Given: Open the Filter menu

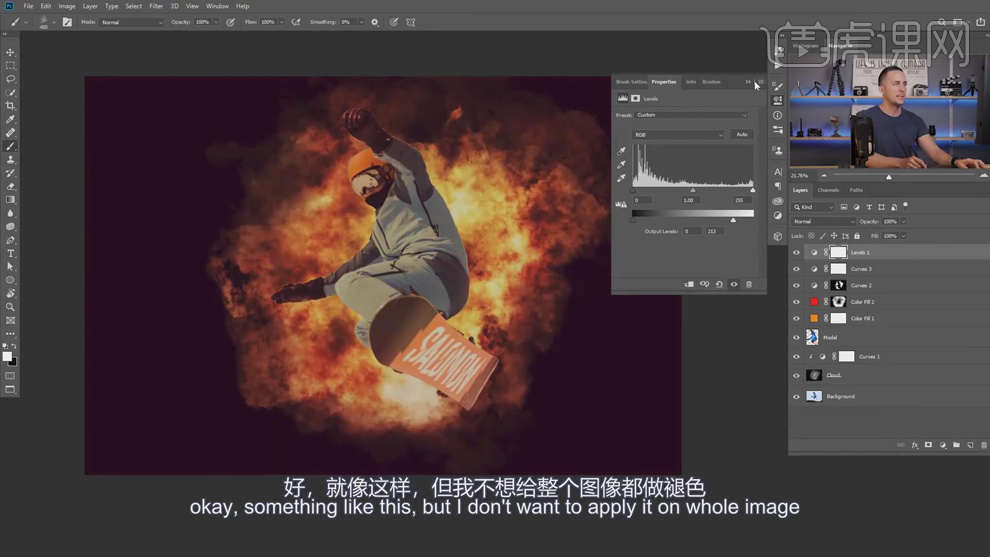Looking at the screenshot, I should (156, 6).
